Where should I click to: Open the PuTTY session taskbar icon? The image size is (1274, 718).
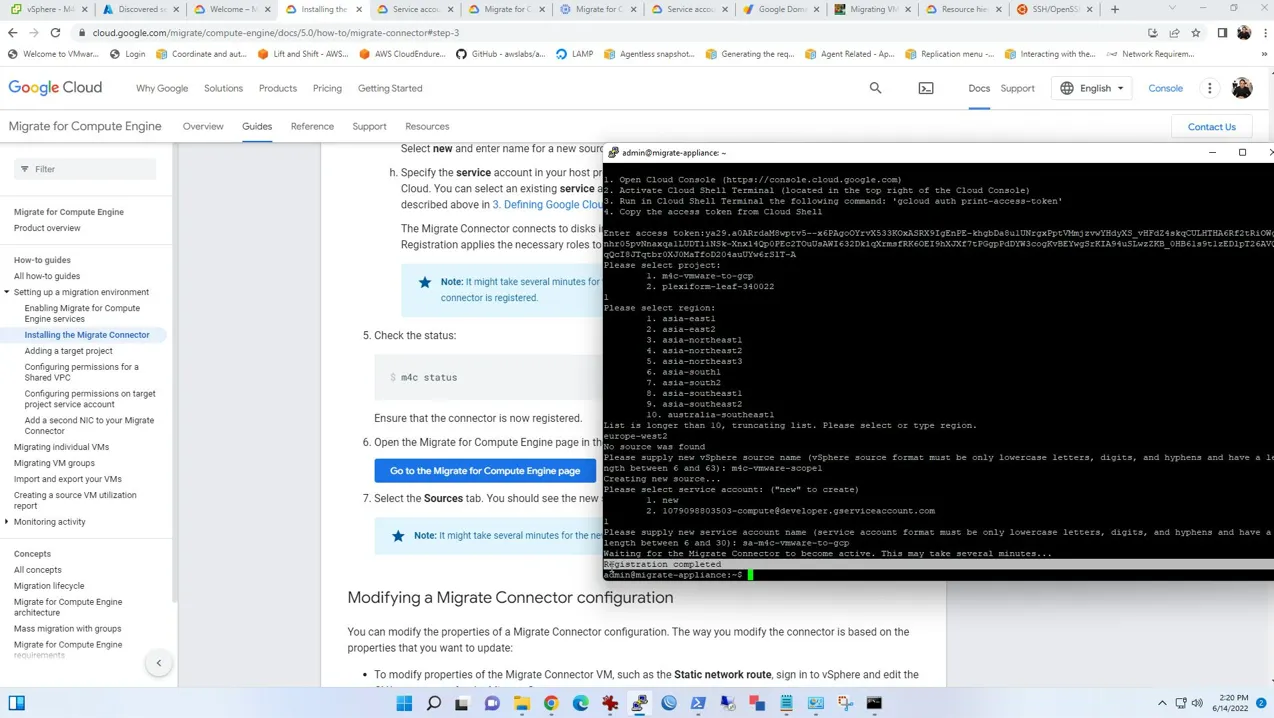pyautogui.click(x=639, y=703)
